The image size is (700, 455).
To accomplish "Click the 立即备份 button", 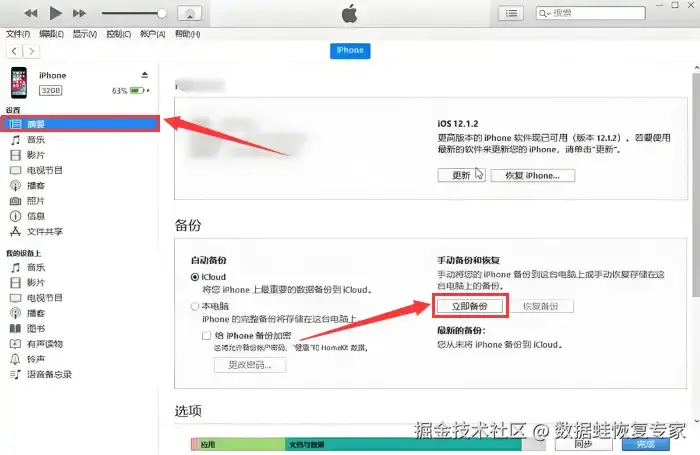I will click(470, 306).
